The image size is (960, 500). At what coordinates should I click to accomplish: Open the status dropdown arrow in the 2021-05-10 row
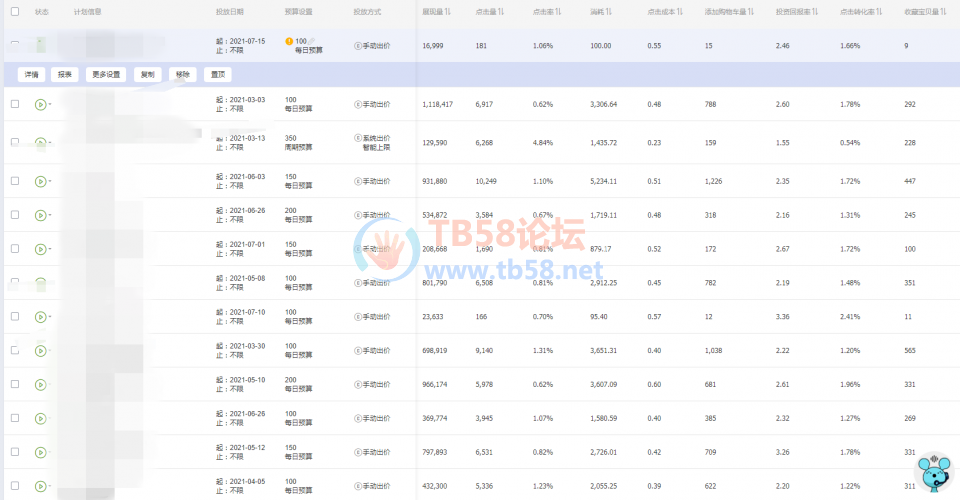[50, 385]
